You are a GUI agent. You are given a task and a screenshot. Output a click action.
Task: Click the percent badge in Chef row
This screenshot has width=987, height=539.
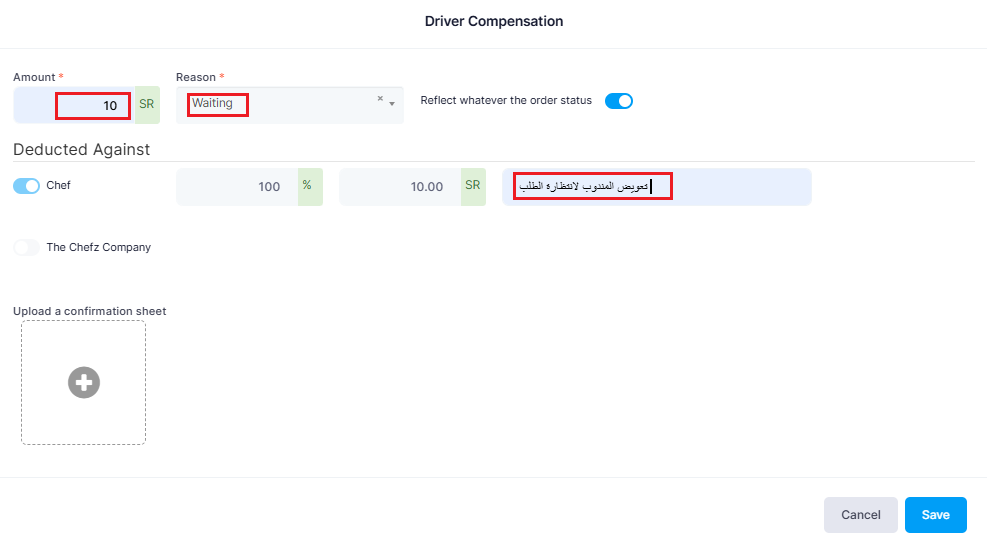310,186
